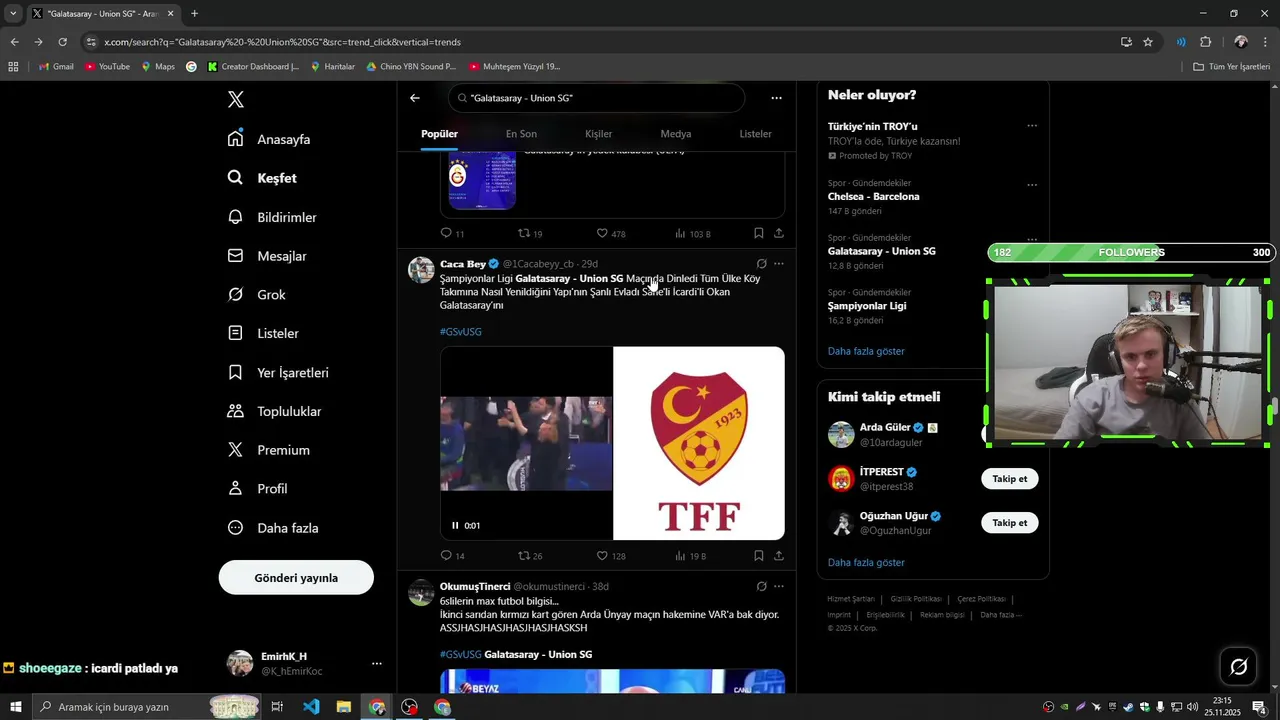The image size is (1280, 720).
Task: Open OkumuşTinerci profile name
Action: [x=475, y=586]
